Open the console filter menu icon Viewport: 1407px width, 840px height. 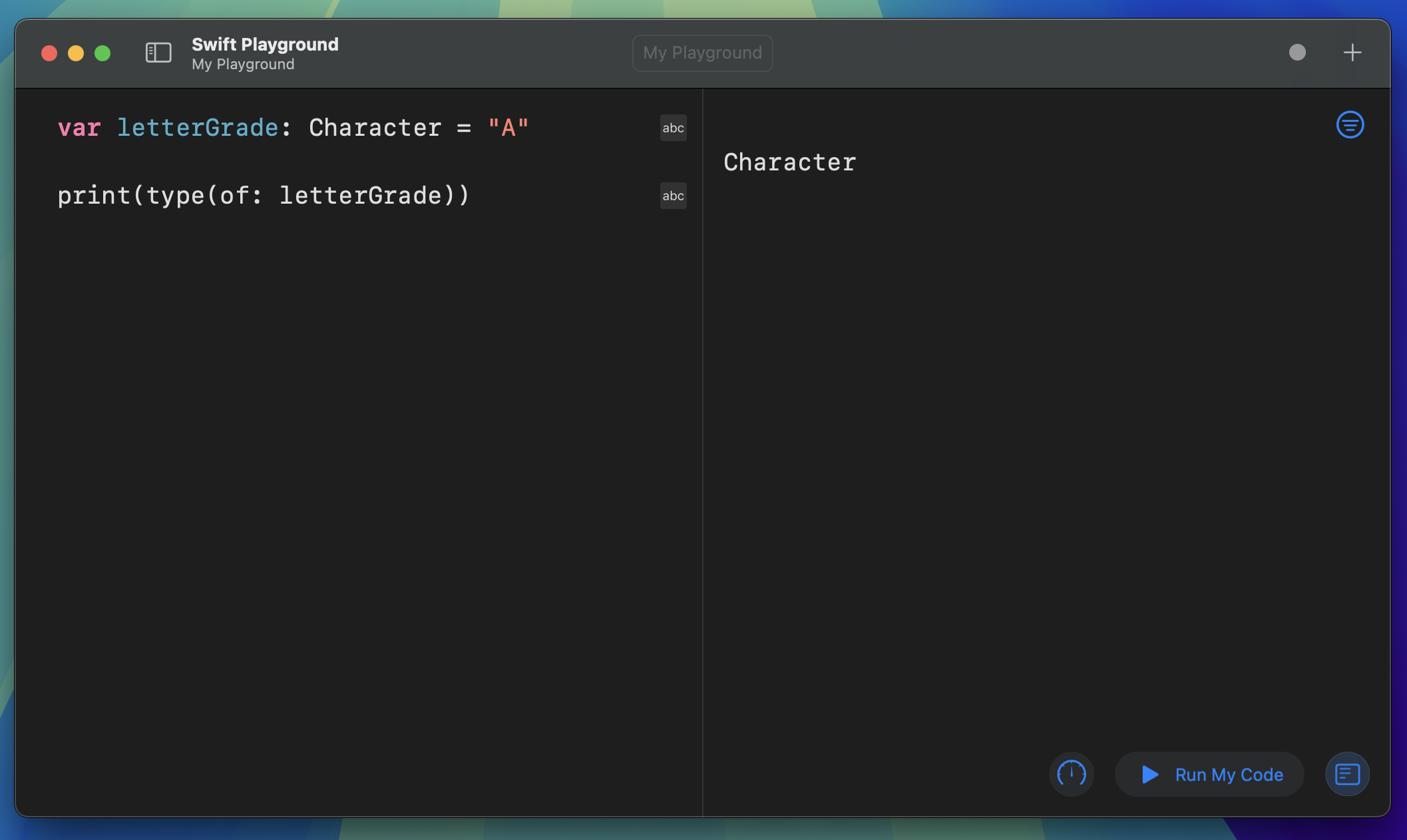1350,124
